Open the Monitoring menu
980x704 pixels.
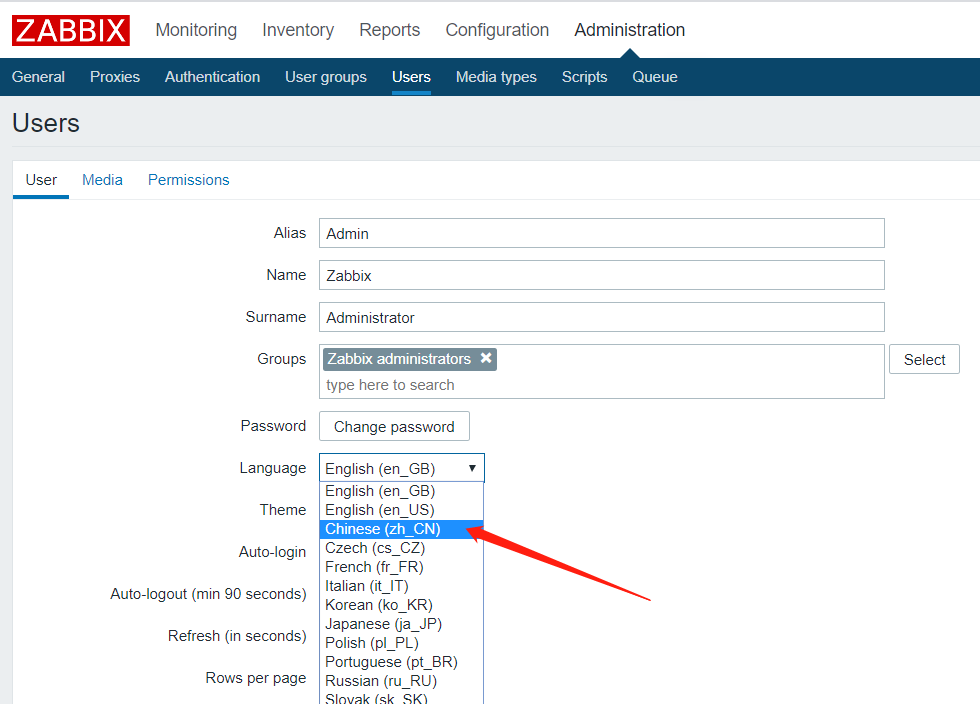click(x=196, y=30)
